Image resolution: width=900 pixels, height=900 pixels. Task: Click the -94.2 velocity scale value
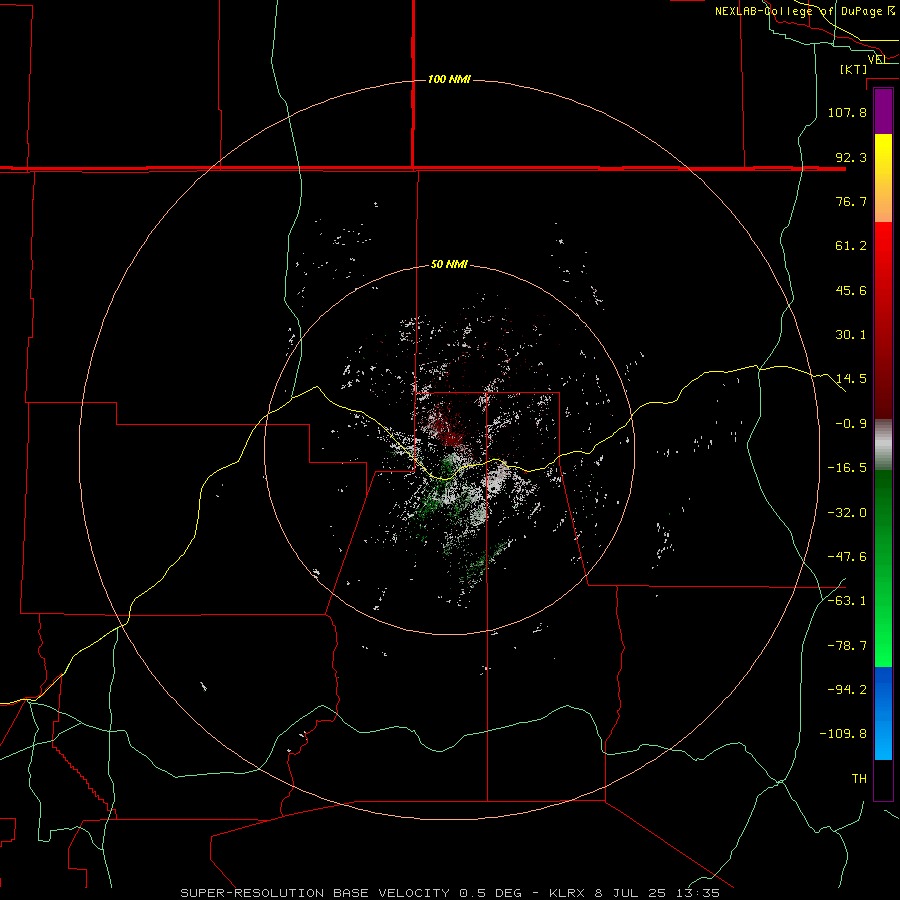[847, 689]
